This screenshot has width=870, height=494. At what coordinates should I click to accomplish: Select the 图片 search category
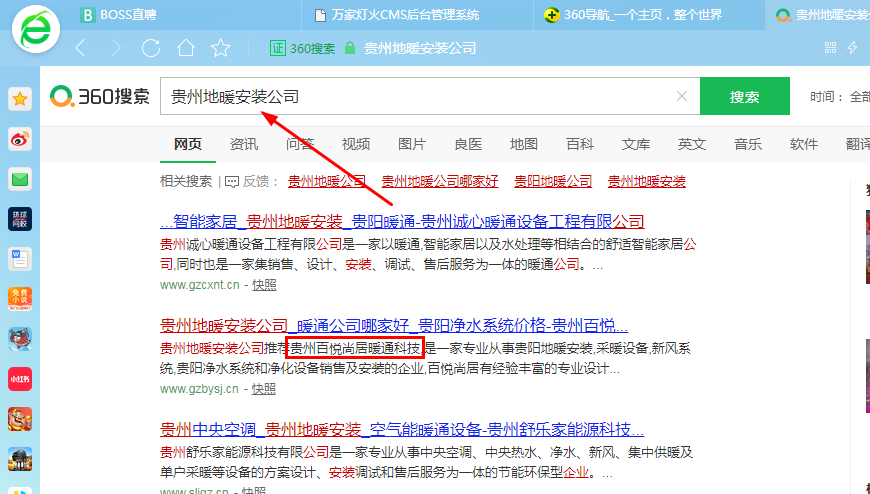pyautogui.click(x=412, y=144)
